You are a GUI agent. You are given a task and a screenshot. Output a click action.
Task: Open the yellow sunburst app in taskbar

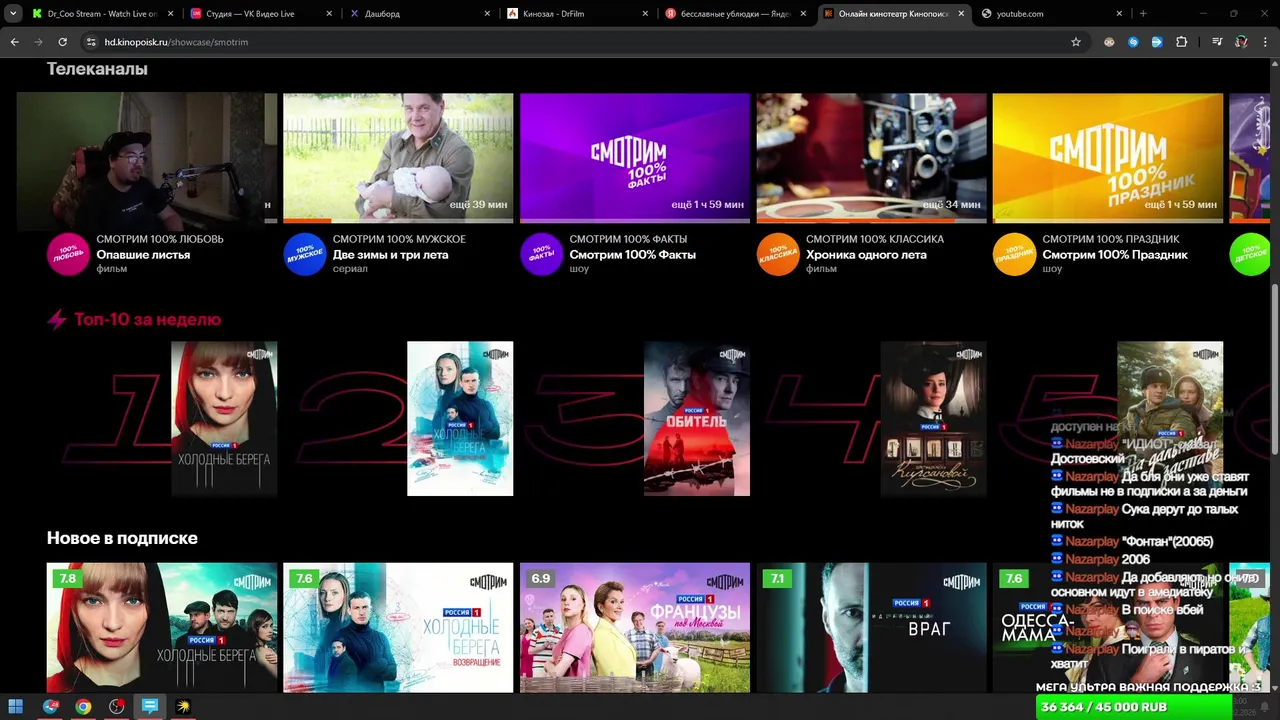pos(183,706)
